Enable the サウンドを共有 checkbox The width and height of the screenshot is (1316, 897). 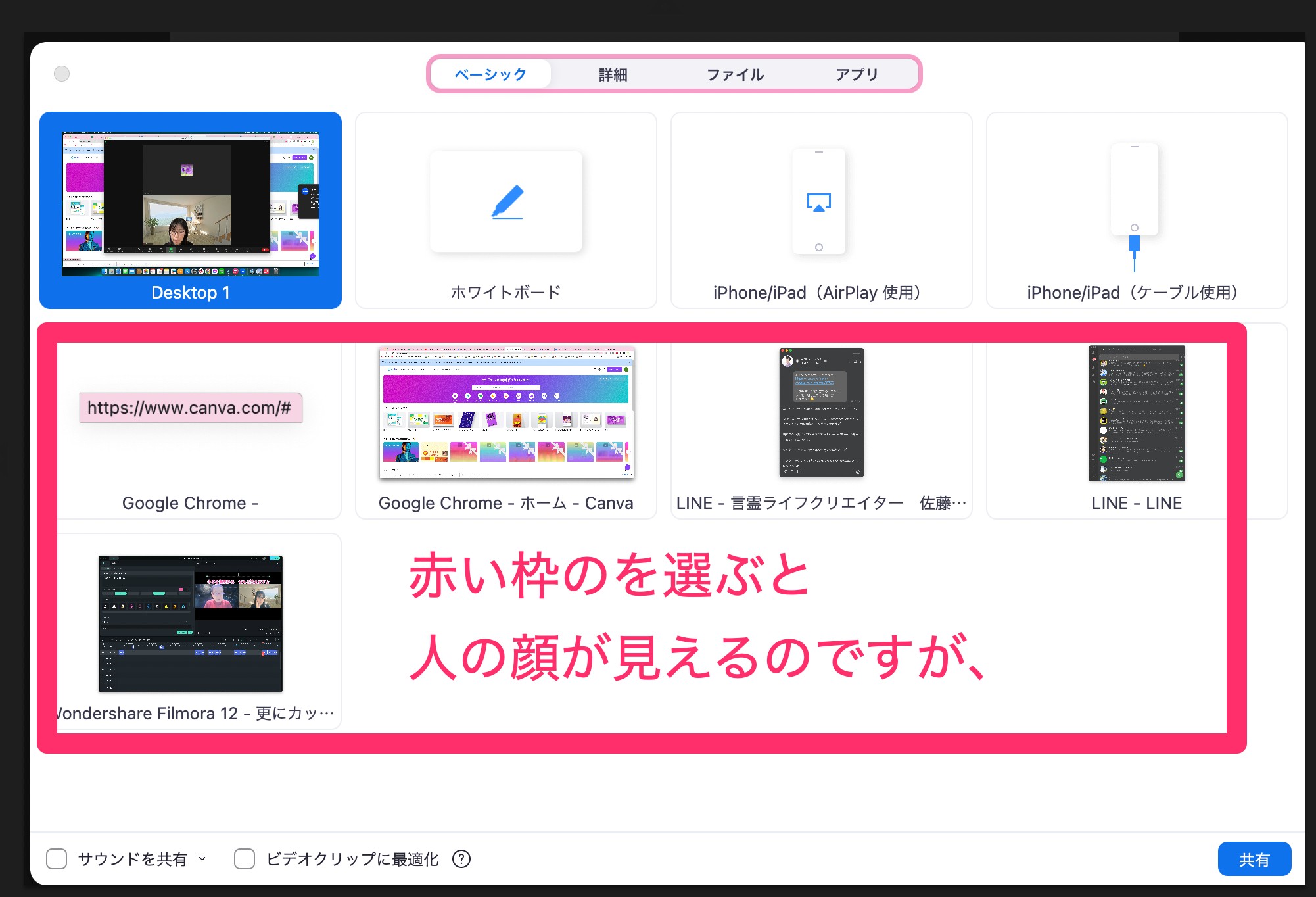click(x=57, y=859)
